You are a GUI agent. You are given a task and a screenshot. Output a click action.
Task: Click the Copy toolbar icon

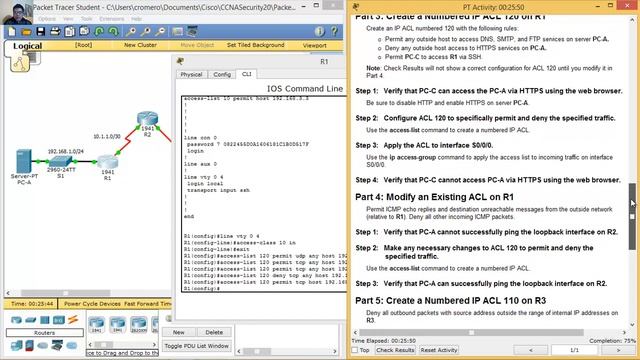click(x=70, y=31)
